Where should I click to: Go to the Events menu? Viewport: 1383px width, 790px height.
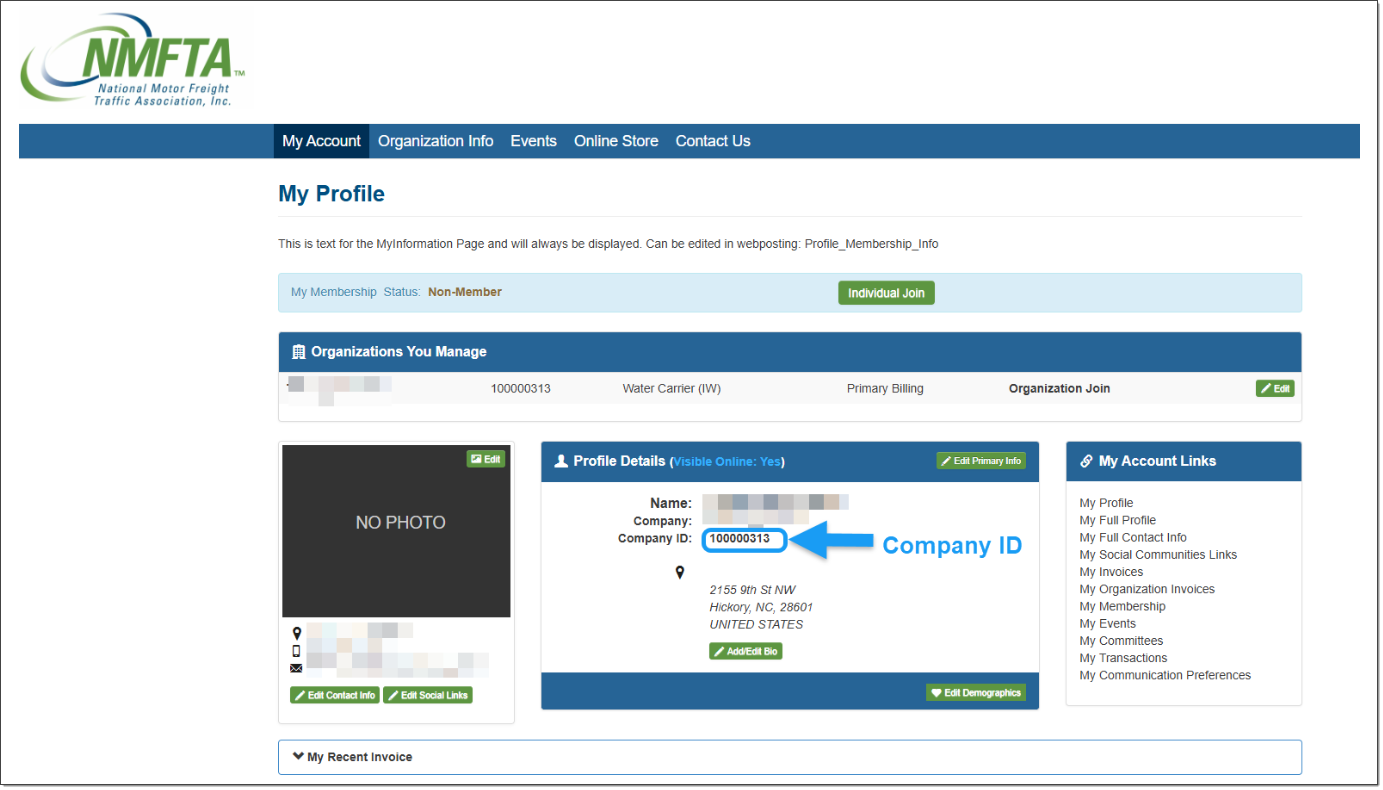point(533,141)
